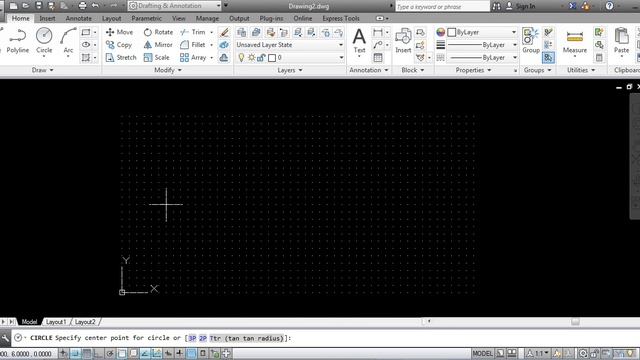Toggle Ortho Mode in status bar
The height and width of the screenshot is (360, 640).
(98, 353)
